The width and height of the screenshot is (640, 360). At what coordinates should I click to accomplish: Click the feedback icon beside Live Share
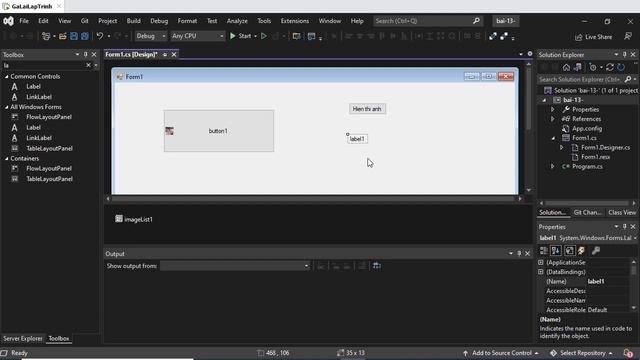point(628,36)
